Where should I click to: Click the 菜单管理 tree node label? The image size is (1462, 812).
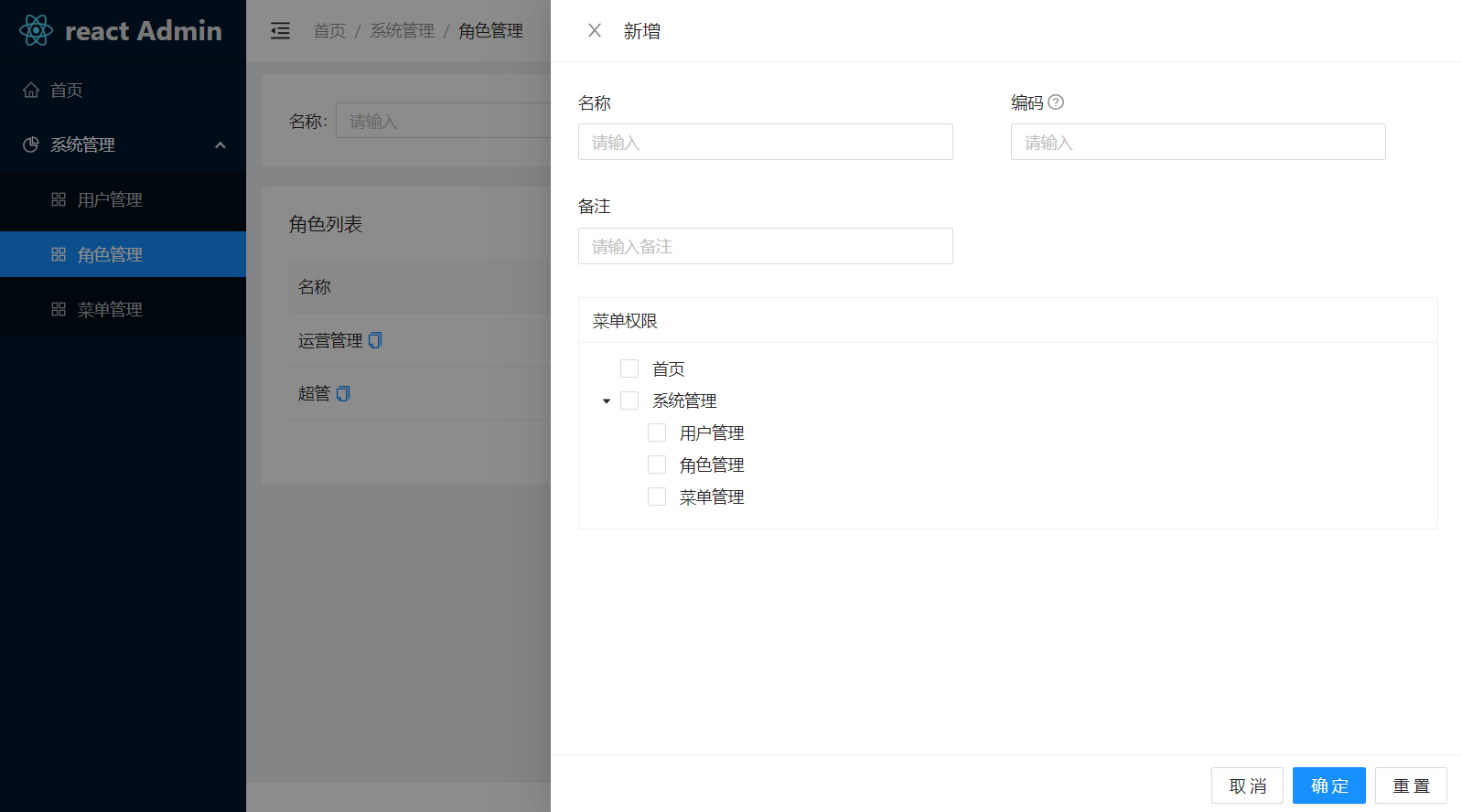712,497
